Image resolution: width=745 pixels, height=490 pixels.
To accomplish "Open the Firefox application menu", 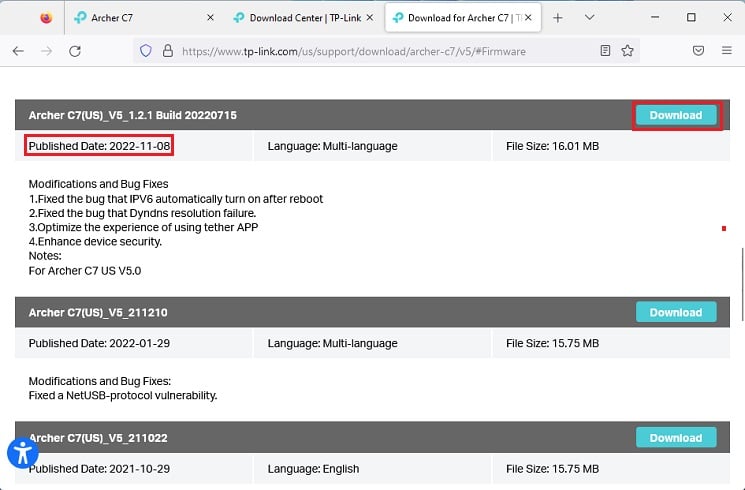I will (726, 50).
